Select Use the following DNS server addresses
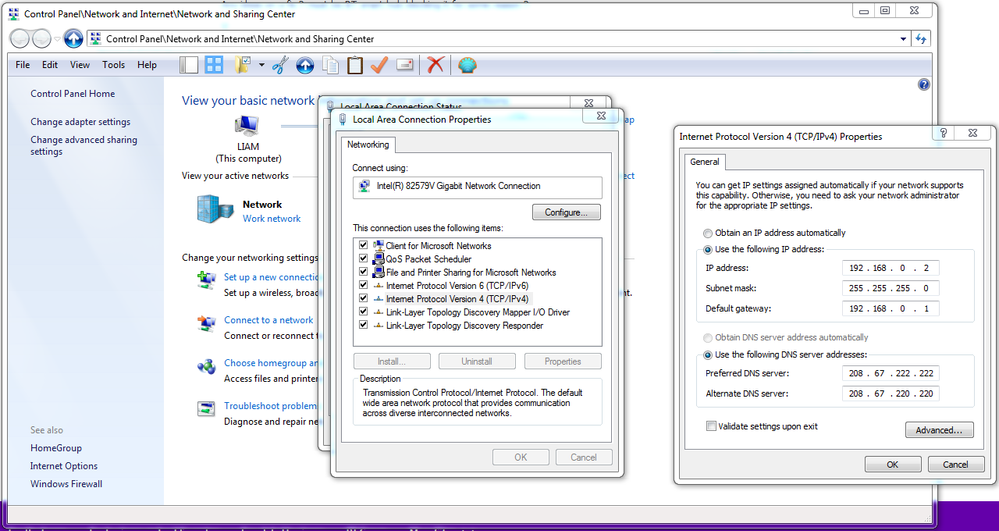The height and width of the screenshot is (531, 999). [707, 355]
